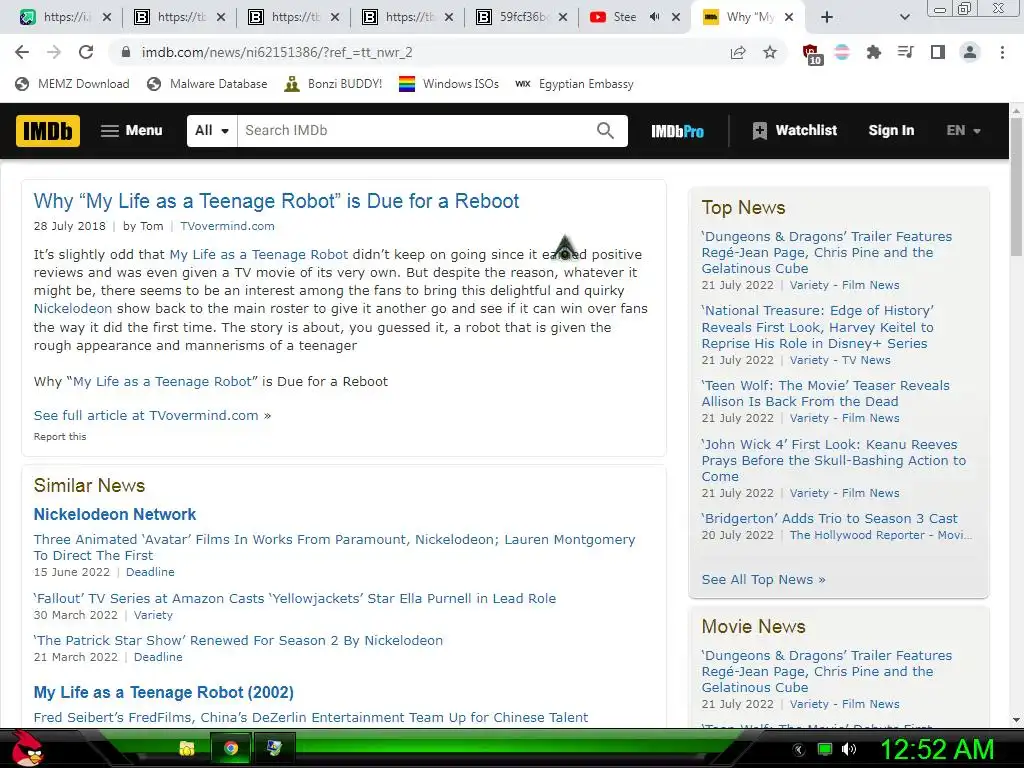Open See All Top News link

[x=763, y=580]
